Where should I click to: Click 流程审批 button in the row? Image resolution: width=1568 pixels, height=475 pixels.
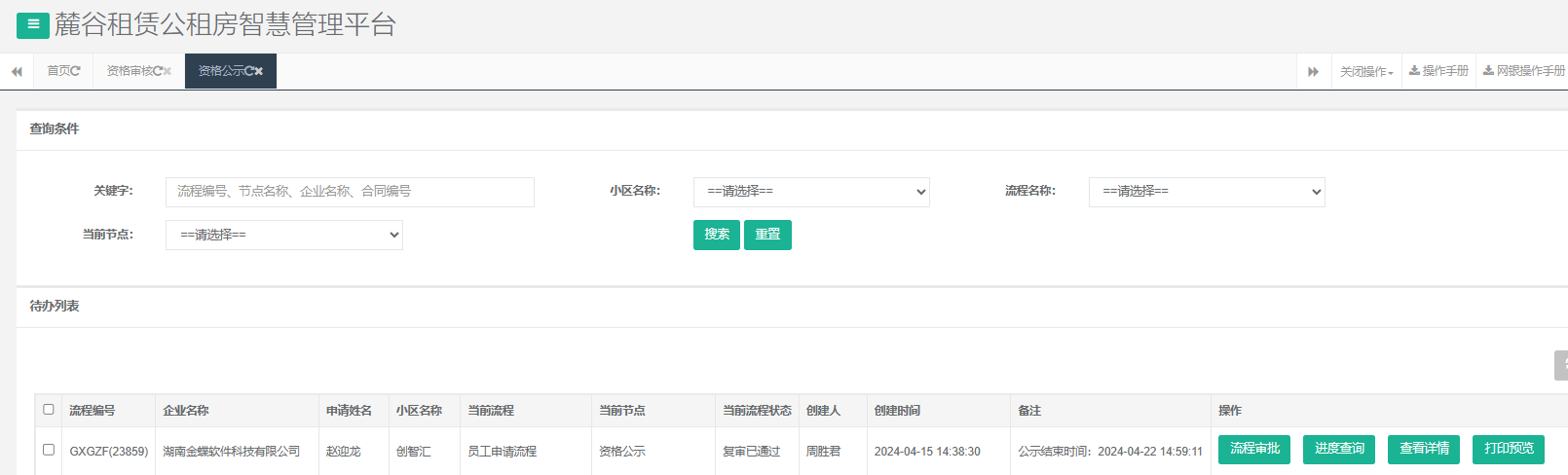[x=1254, y=449]
